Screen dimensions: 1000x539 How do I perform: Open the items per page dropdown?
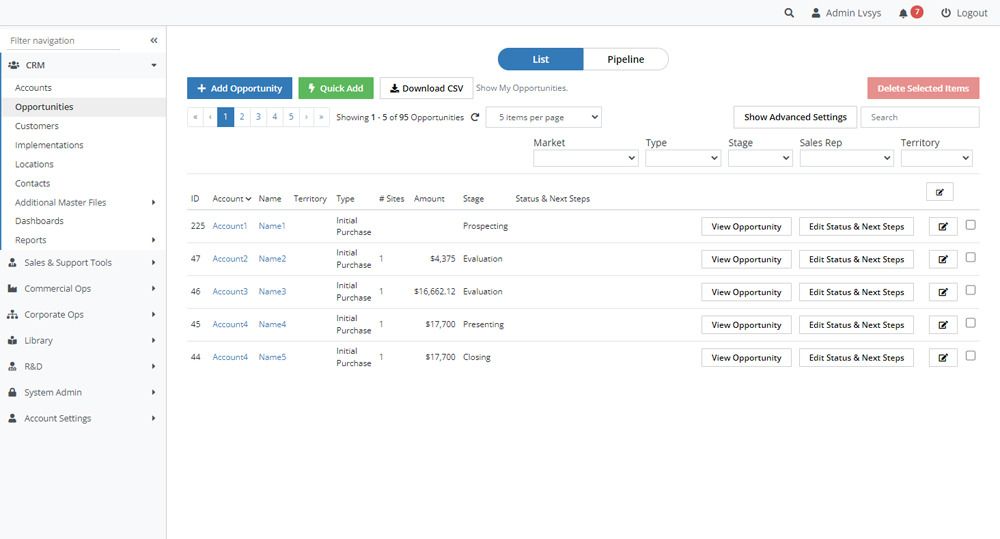point(543,117)
